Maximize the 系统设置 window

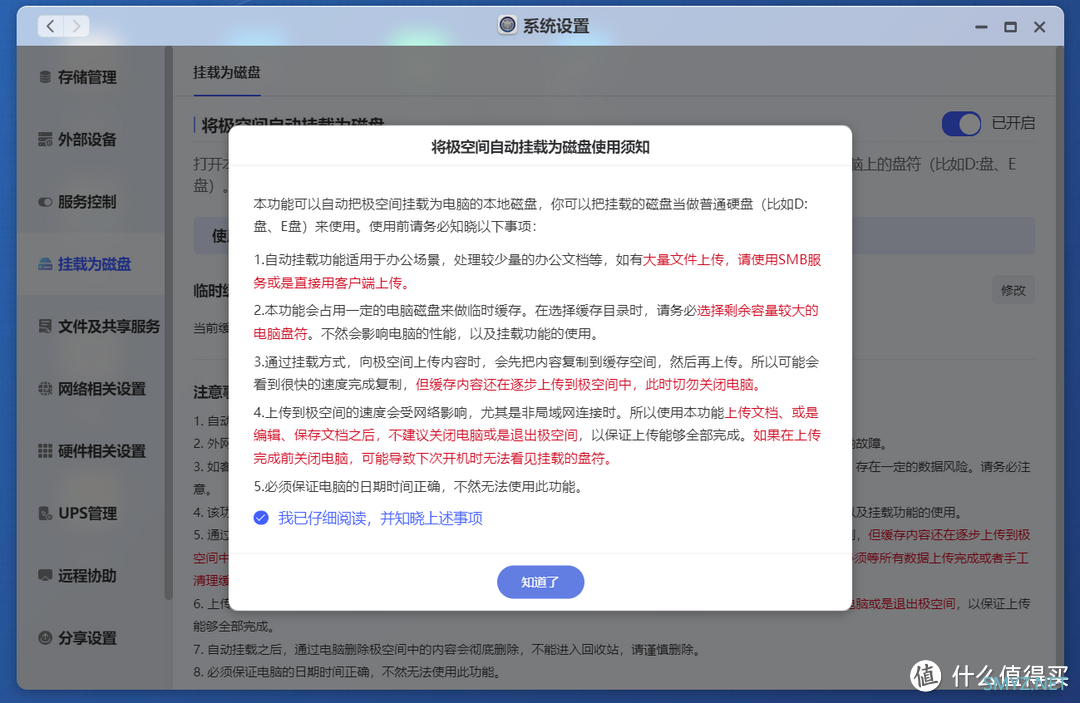click(x=1010, y=27)
